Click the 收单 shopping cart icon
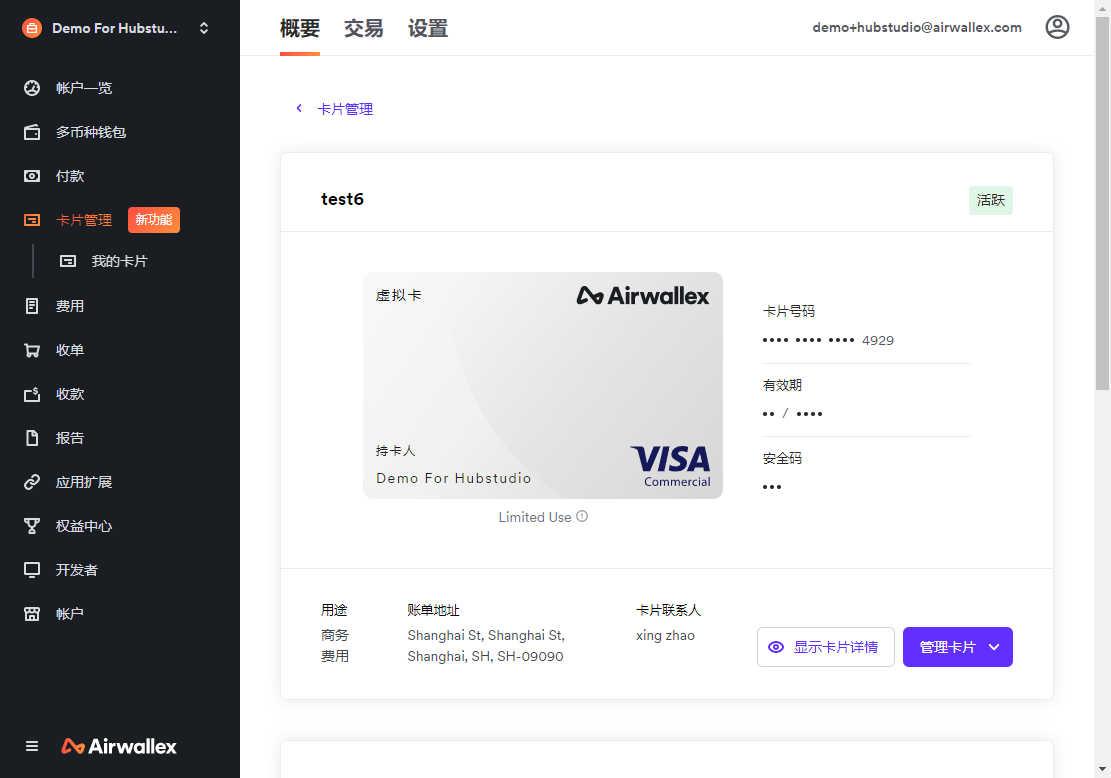This screenshot has width=1111, height=778. 32,350
